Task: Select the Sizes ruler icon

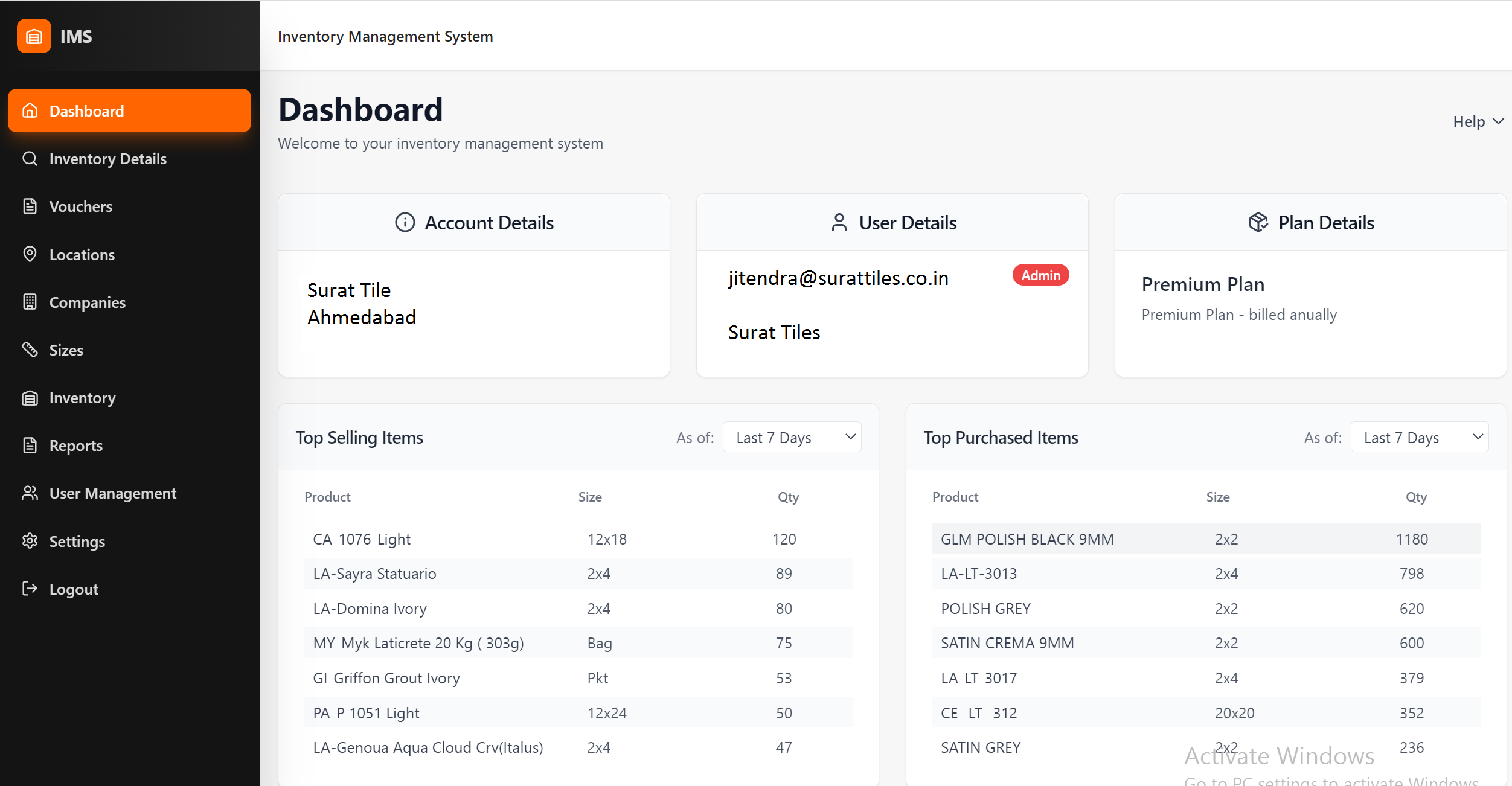Action: (30, 350)
